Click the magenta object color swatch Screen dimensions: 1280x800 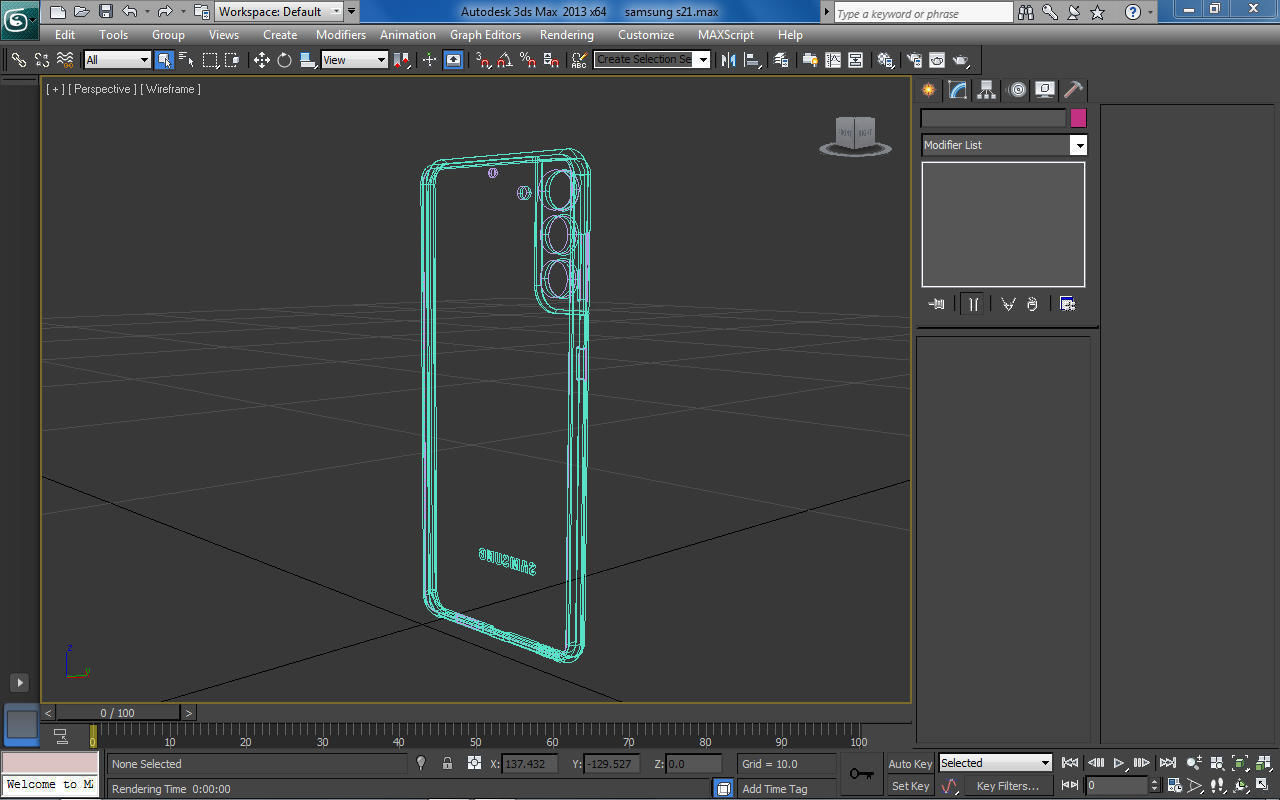pyautogui.click(x=1078, y=118)
